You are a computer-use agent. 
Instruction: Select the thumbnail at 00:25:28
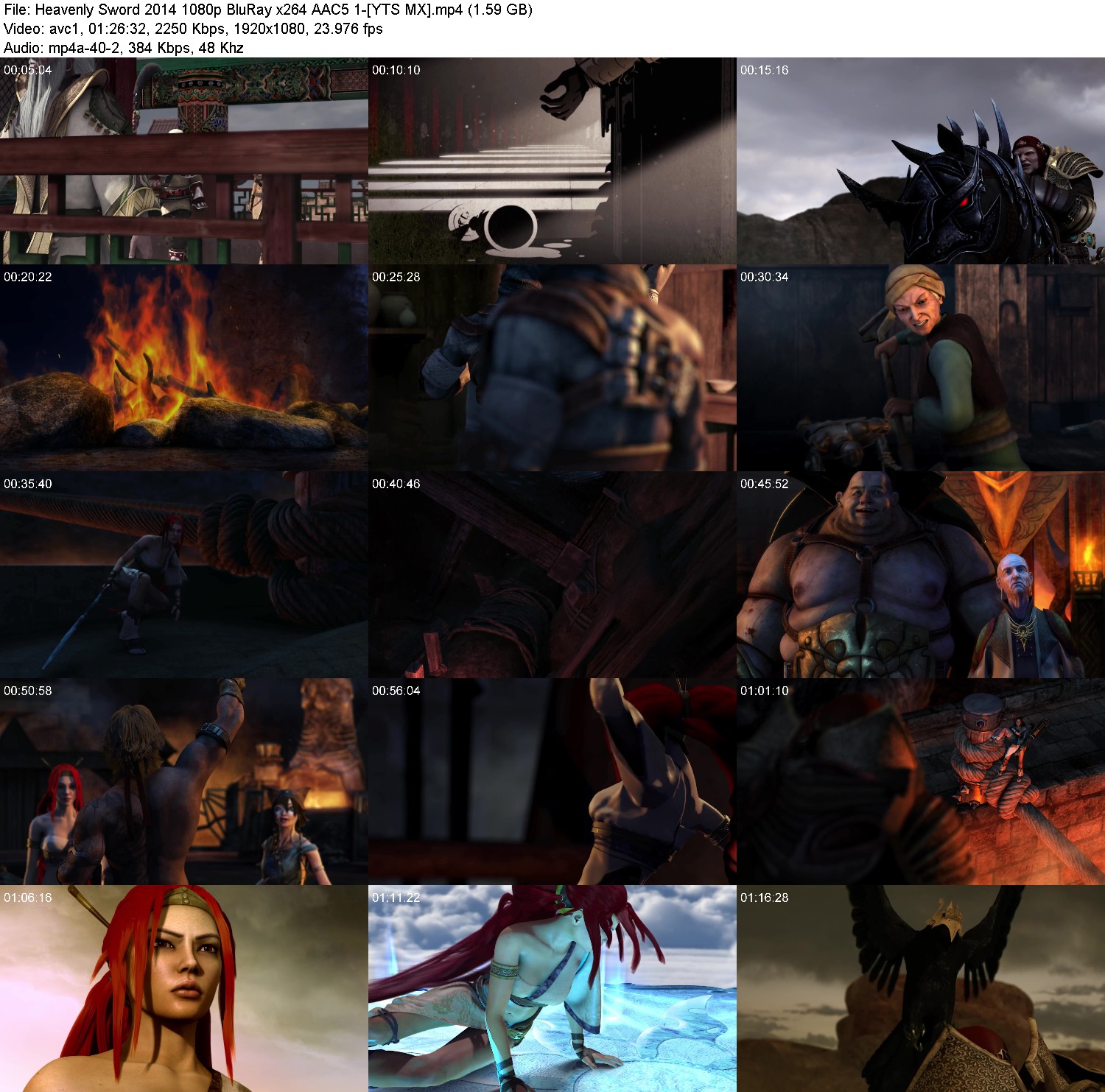552,367
